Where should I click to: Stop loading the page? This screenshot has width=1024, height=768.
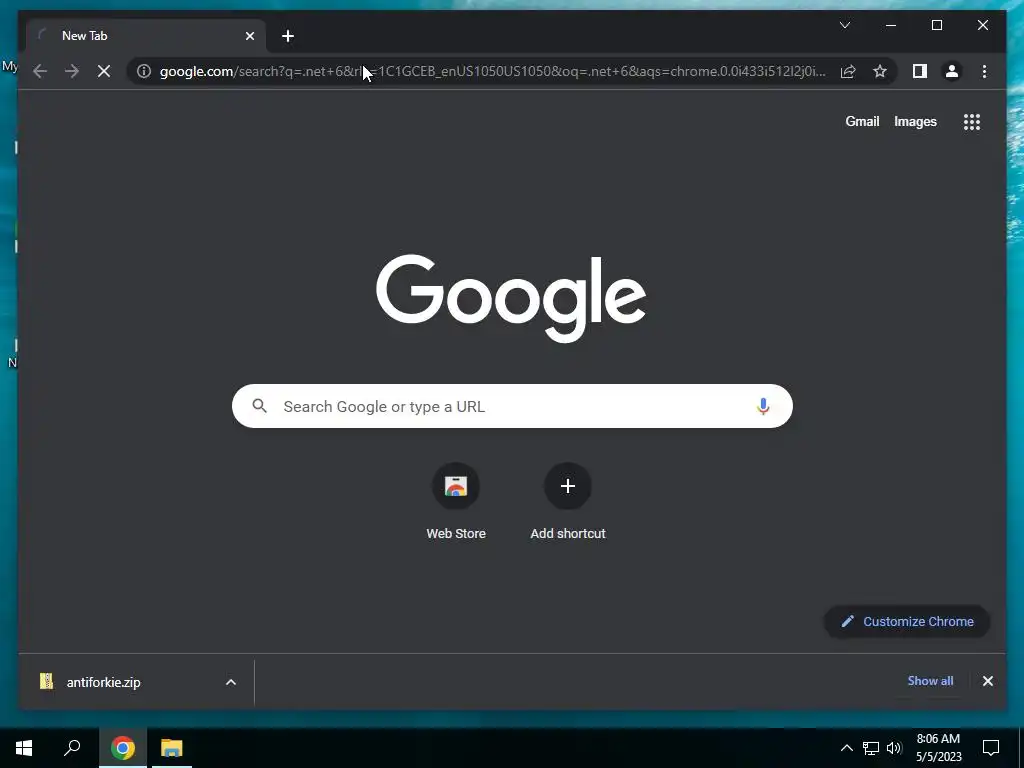click(x=104, y=71)
